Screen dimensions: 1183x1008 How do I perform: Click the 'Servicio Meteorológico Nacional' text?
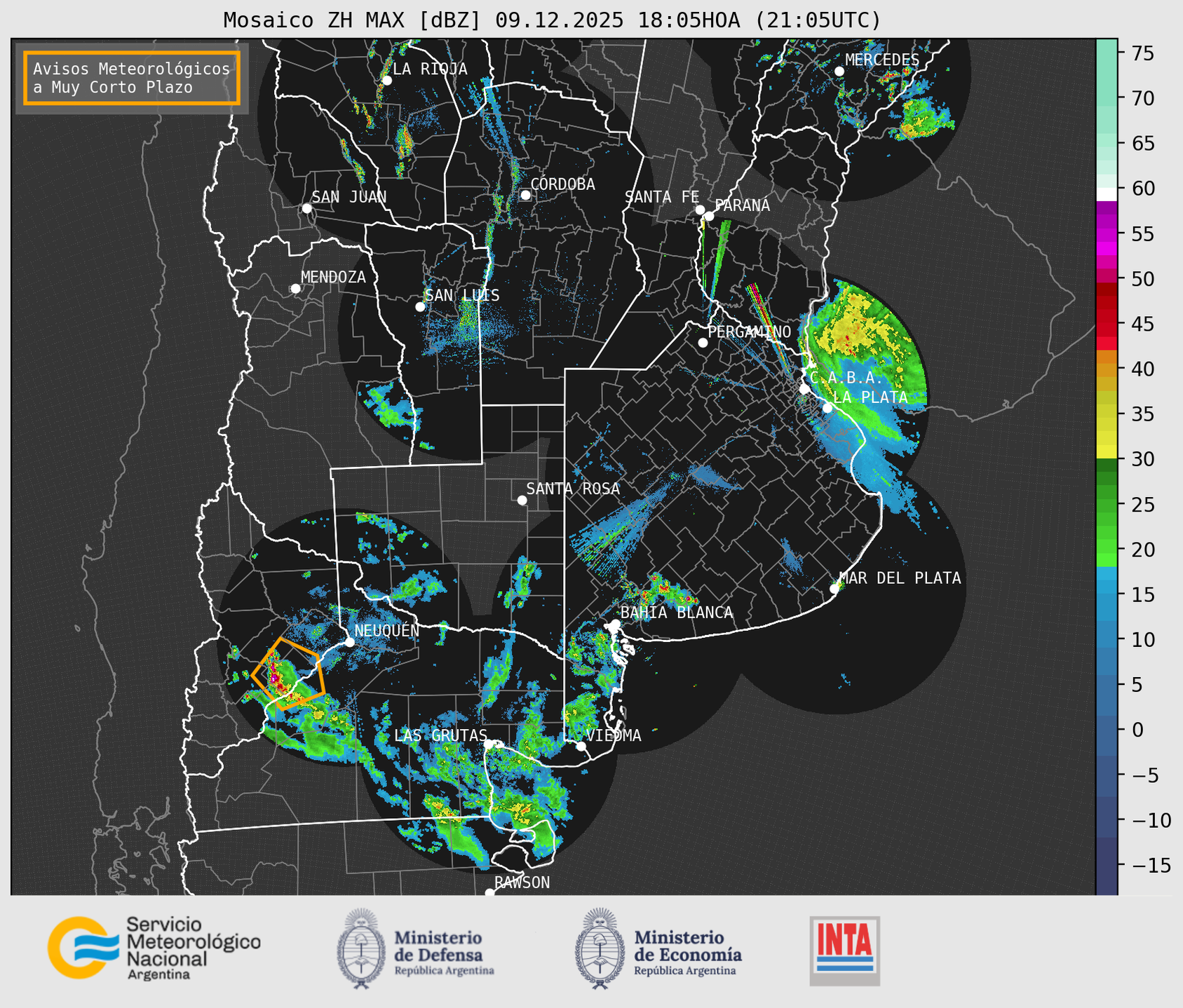(193, 941)
